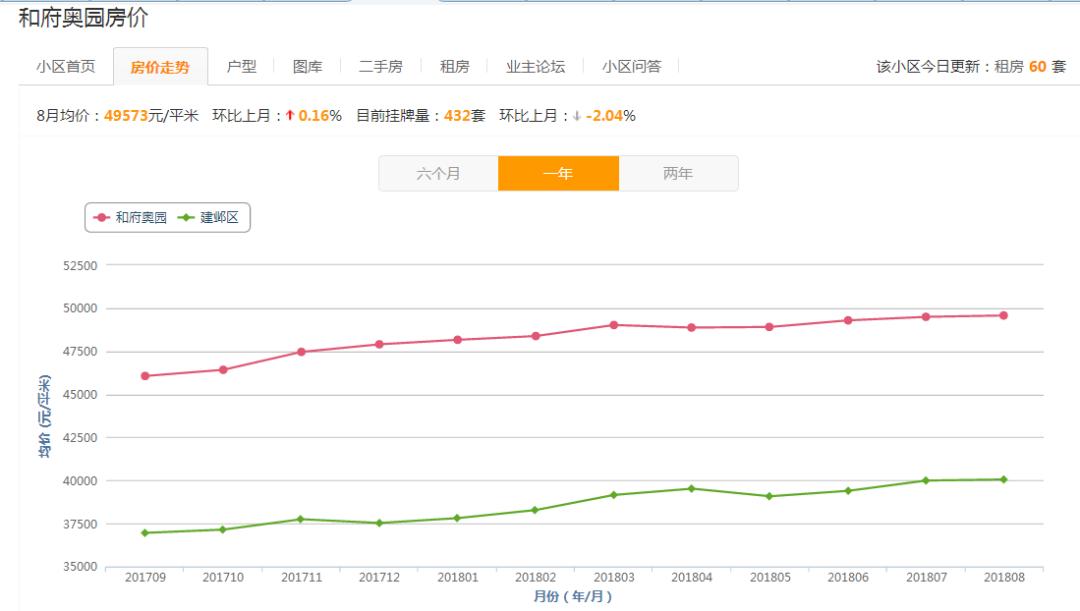Click the 201808 point on the pink price line
Screen dimensions: 1080x611
1003,314
